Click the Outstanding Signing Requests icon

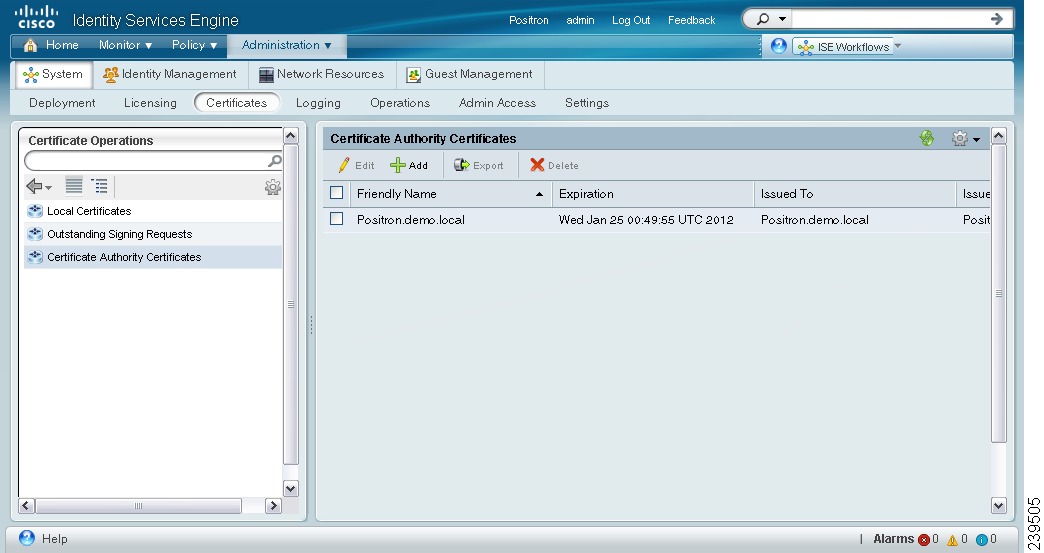click(x=35, y=234)
